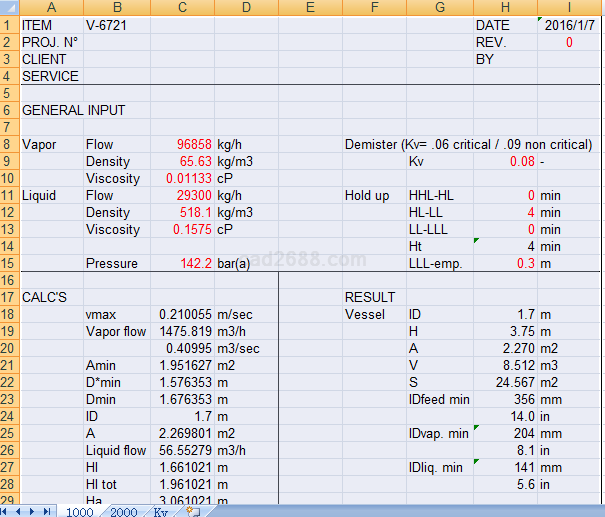Jump to last sheet using navigation arrow
605x517 pixels.
click(x=48, y=511)
